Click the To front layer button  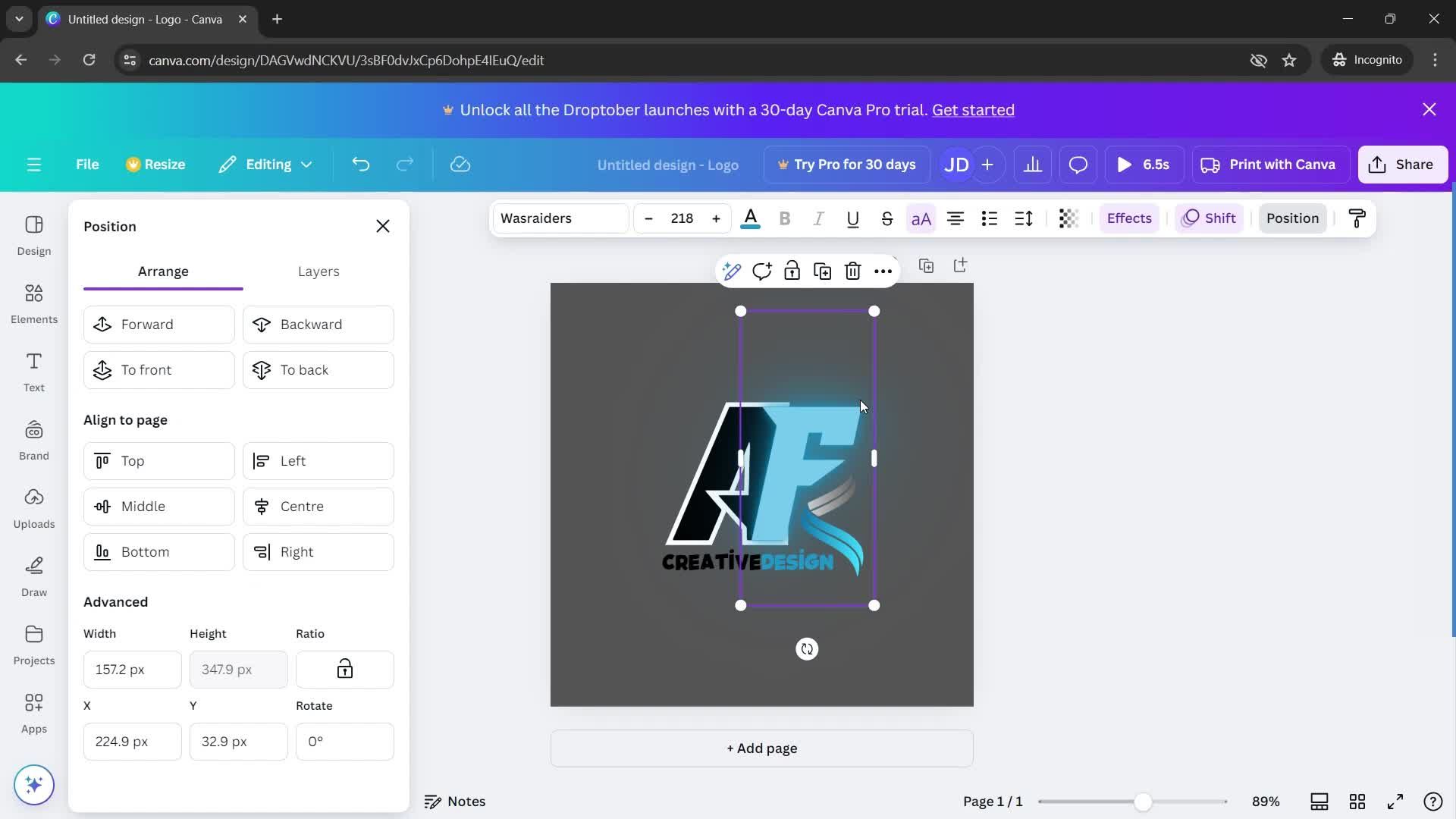click(x=159, y=369)
